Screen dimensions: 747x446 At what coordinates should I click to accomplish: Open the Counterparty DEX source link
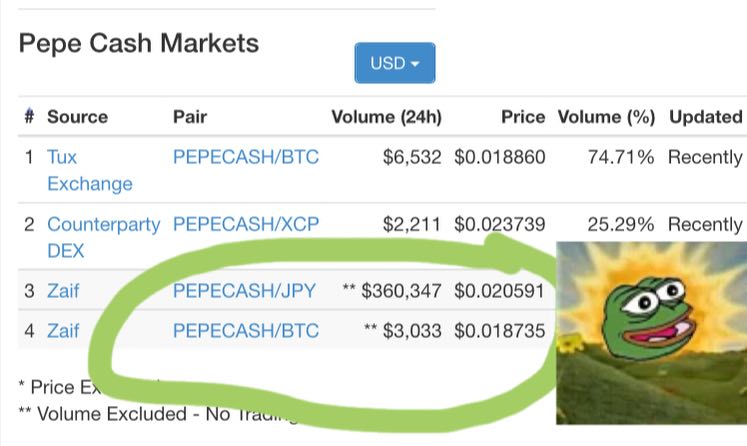103,237
